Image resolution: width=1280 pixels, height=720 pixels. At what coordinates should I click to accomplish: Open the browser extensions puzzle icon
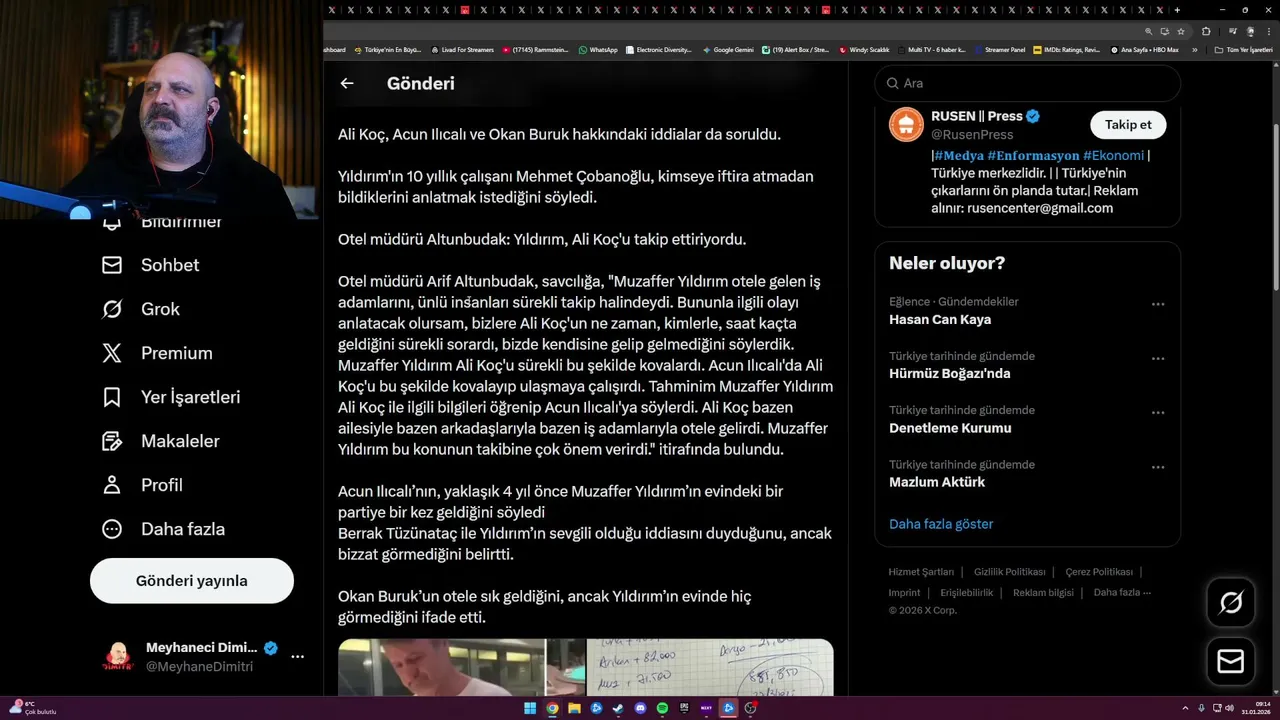click(x=1206, y=31)
